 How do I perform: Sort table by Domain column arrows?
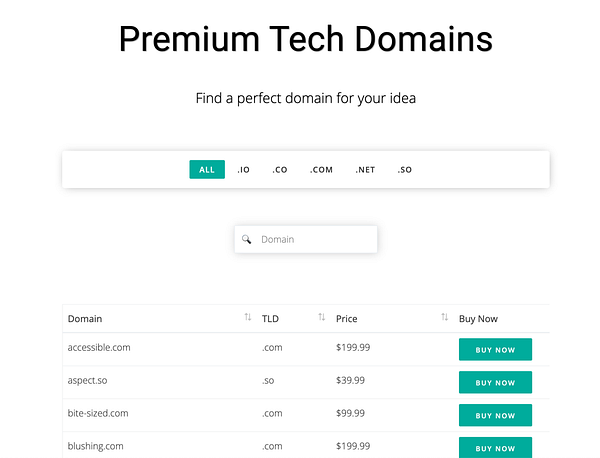point(247,318)
